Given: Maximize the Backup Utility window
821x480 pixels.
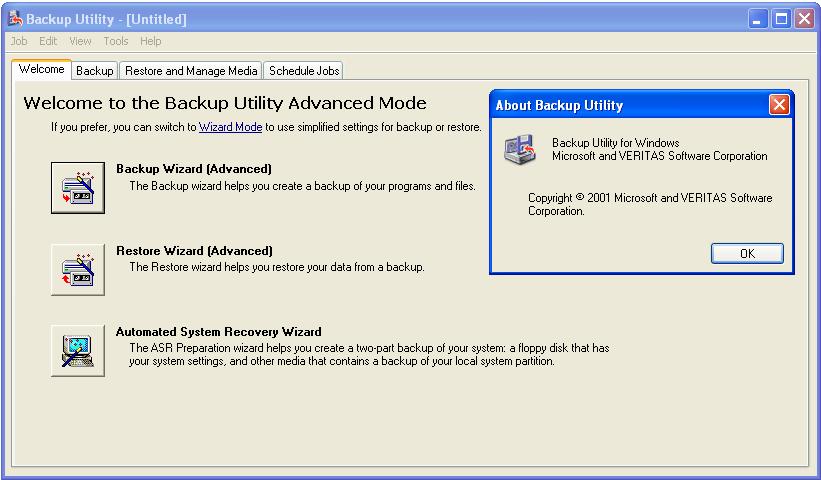Looking at the screenshot, I should [x=781, y=19].
